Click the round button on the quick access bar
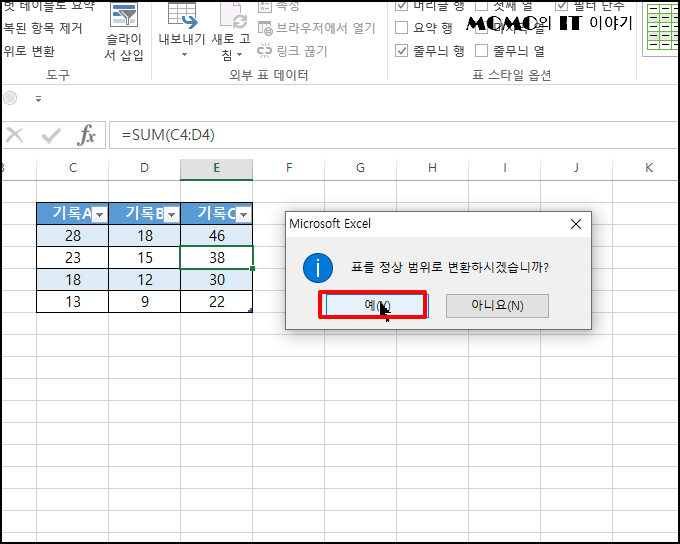The height and width of the screenshot is (544, 680). click(x=10, y=98)
